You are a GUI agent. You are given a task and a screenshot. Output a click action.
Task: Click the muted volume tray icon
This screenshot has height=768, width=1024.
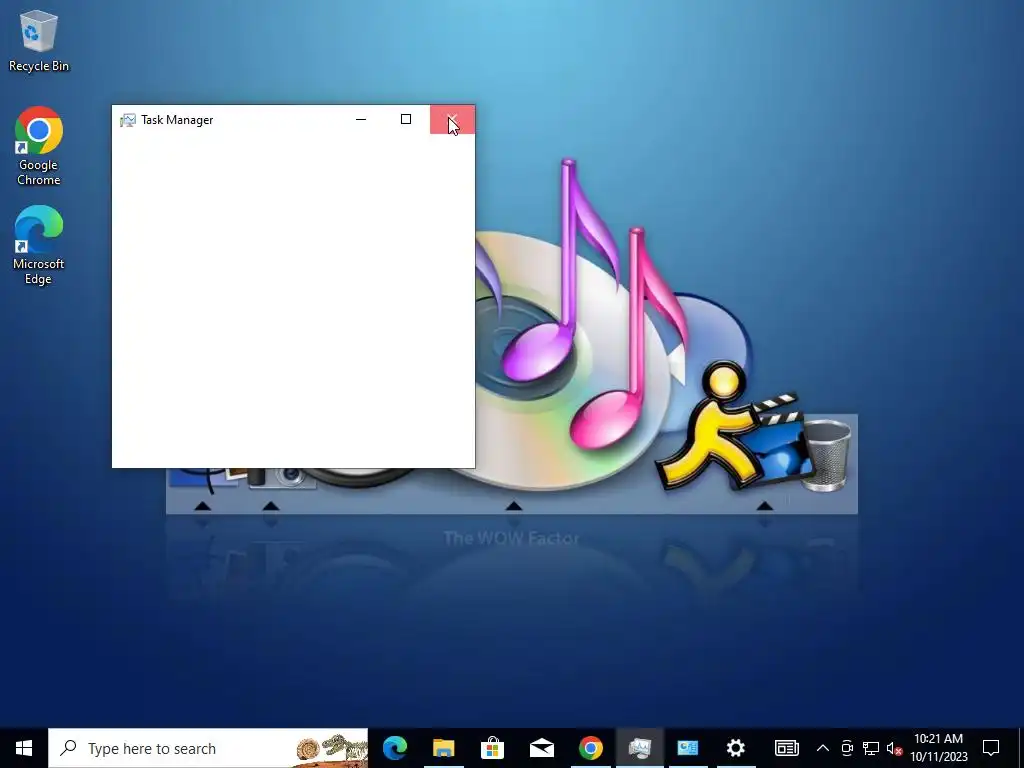point(894,748)
